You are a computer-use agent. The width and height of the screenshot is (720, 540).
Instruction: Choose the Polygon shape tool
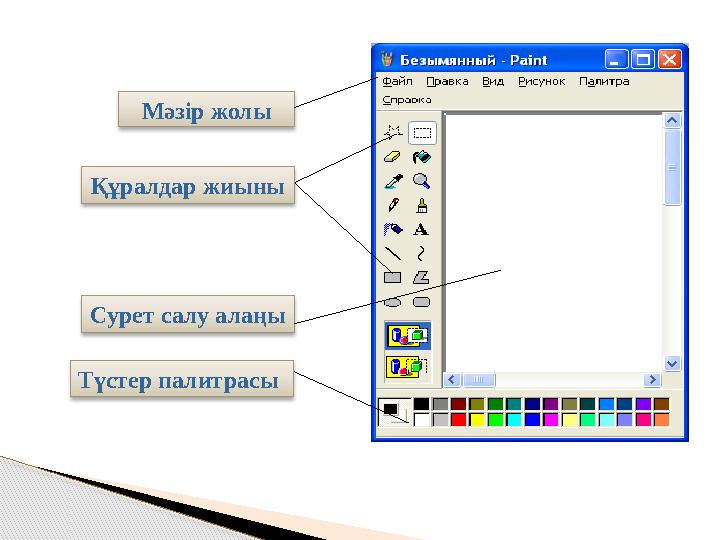(x=421, y=277)
